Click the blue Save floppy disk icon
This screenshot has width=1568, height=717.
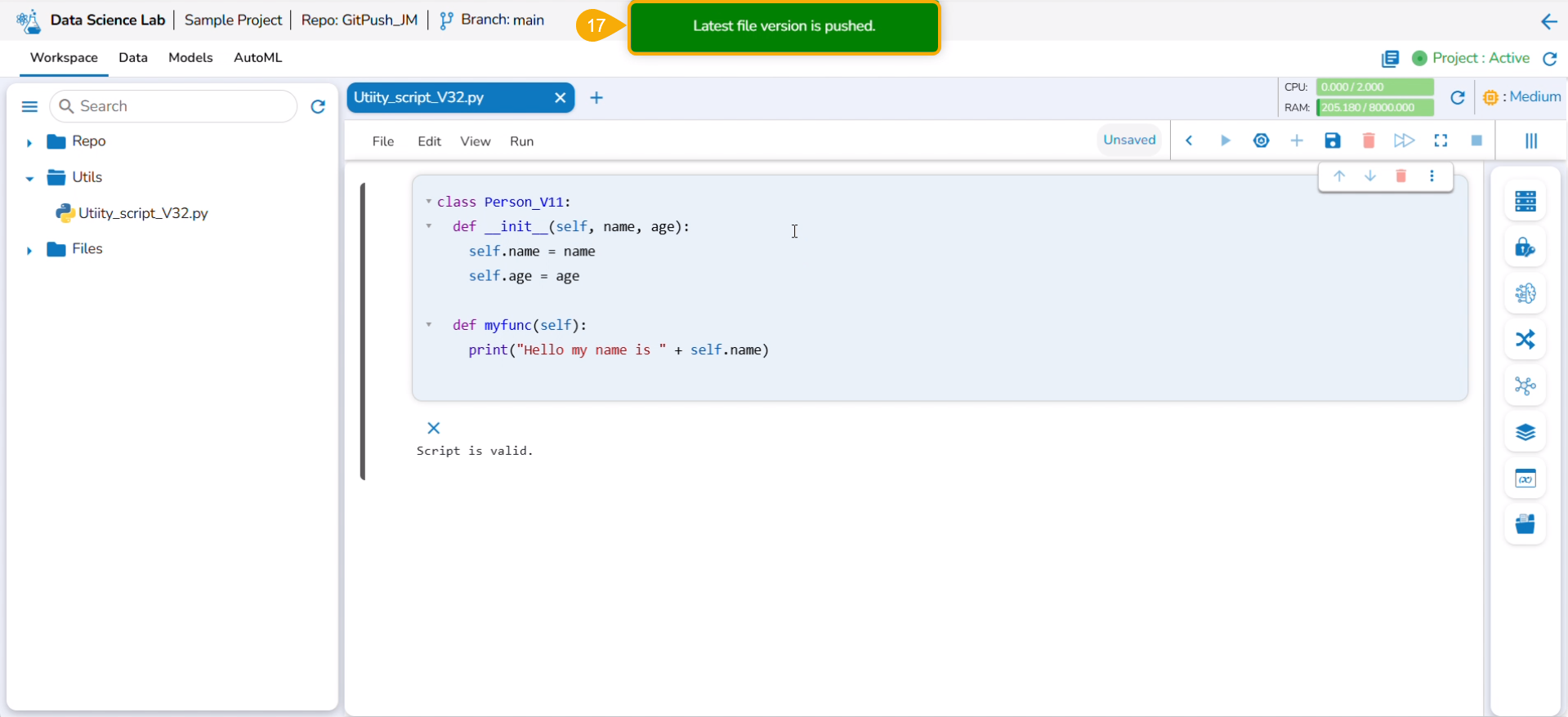1332,140
